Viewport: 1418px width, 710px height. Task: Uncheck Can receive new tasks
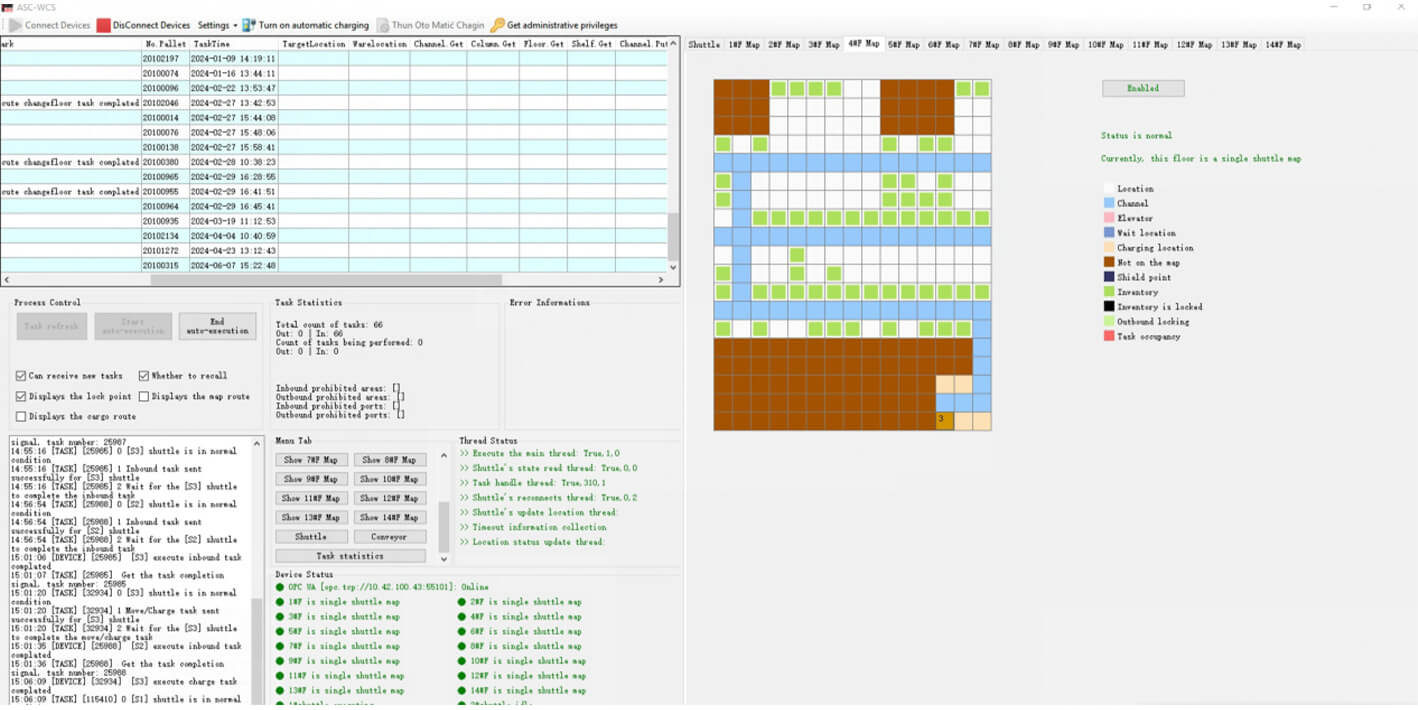[20, 377]
